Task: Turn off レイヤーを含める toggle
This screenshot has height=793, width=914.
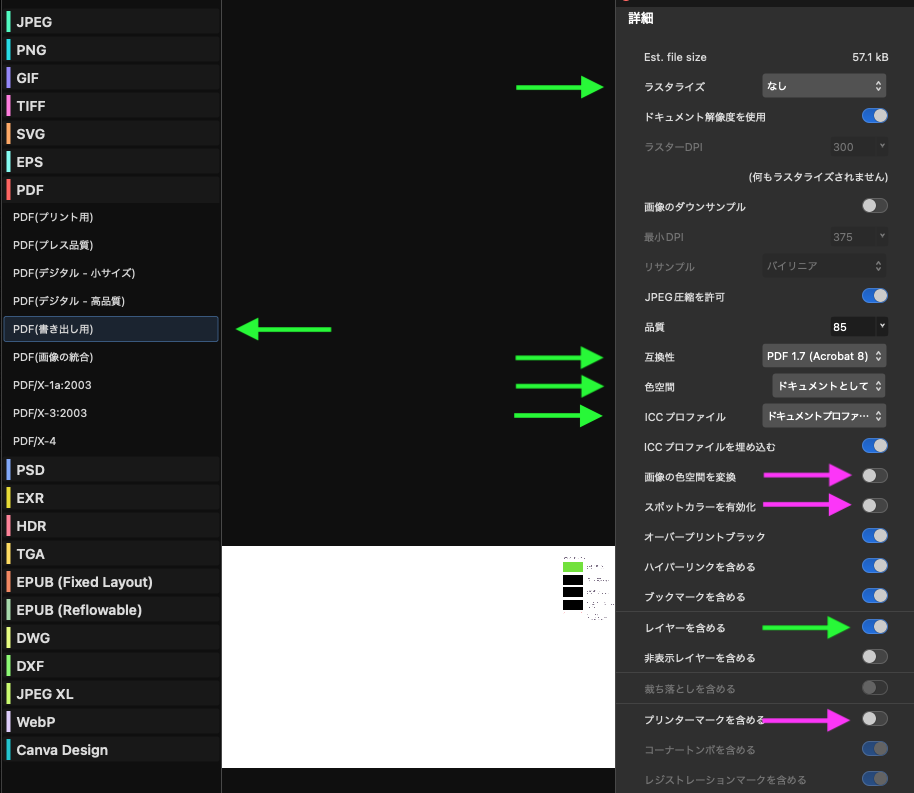Action: (x=874, y=627)
